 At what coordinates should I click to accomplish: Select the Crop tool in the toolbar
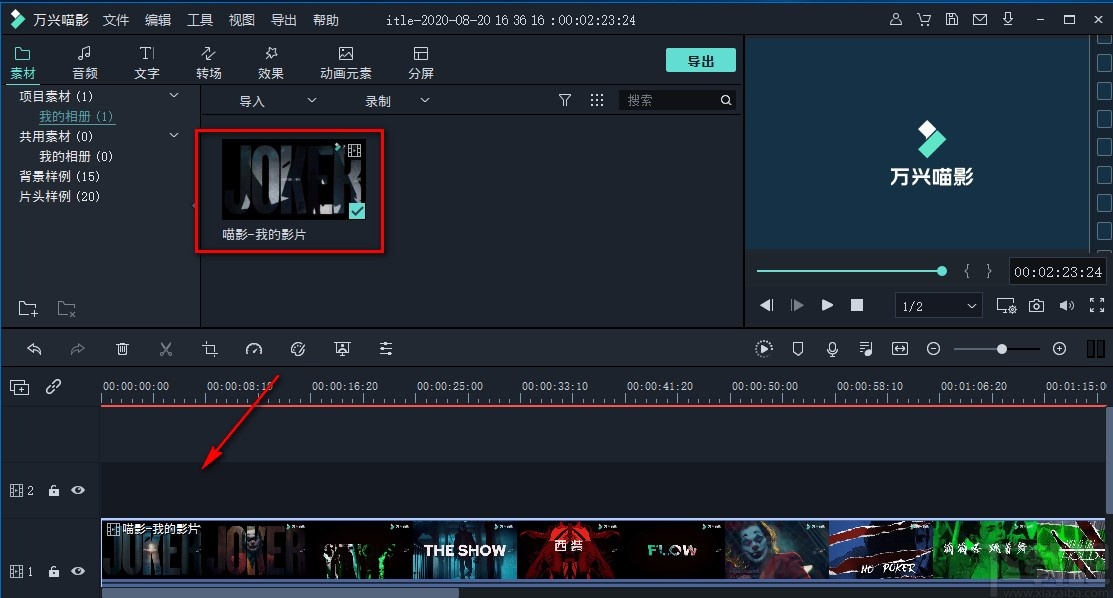coord(210,348)
